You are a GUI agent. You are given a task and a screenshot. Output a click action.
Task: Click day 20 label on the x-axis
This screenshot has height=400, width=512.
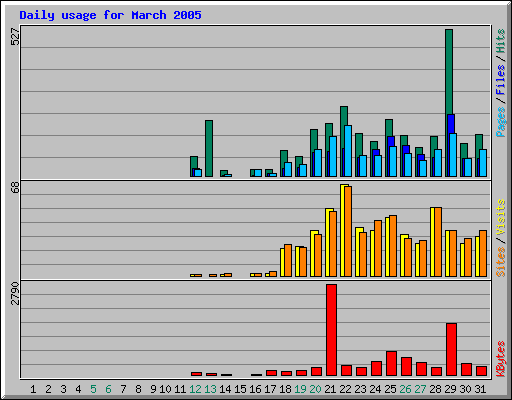pyautogui.click(x=315, y=389)
